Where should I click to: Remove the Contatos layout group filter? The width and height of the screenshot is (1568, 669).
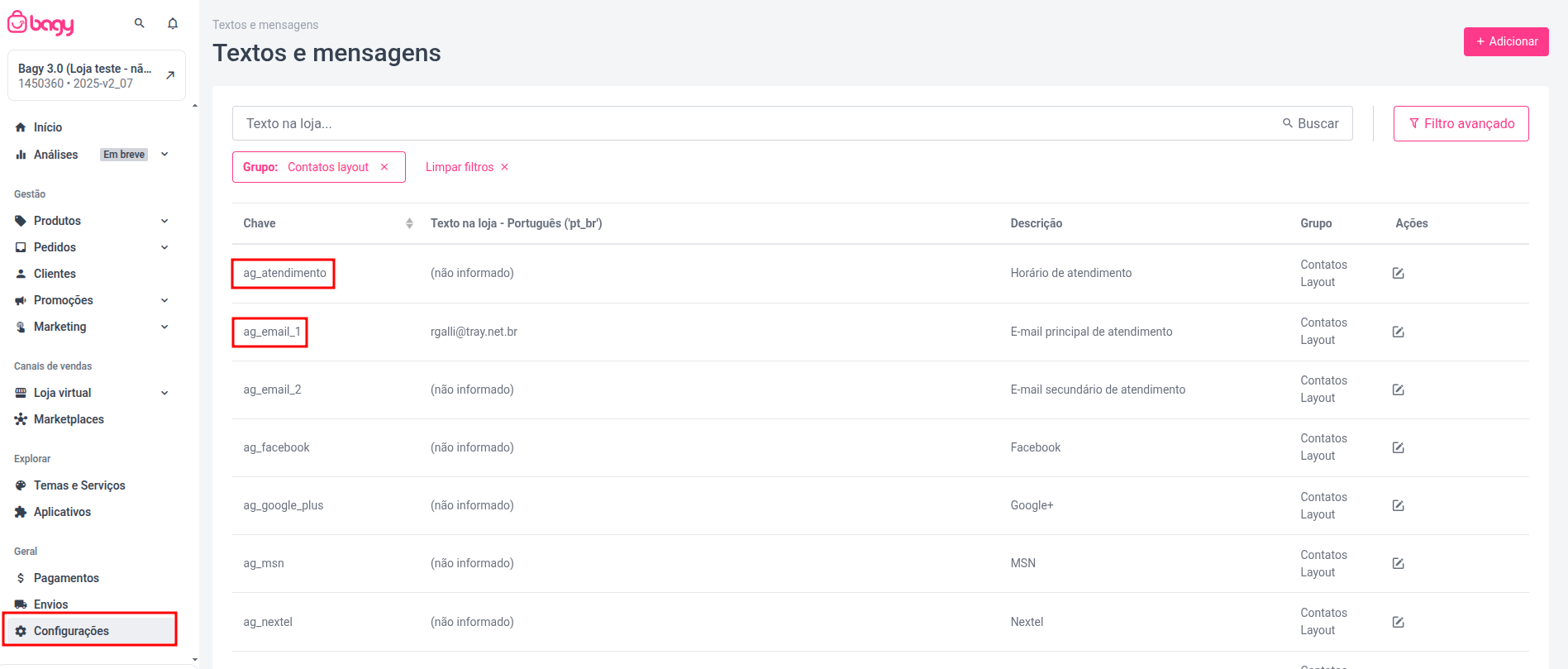[x=384, y=167]
